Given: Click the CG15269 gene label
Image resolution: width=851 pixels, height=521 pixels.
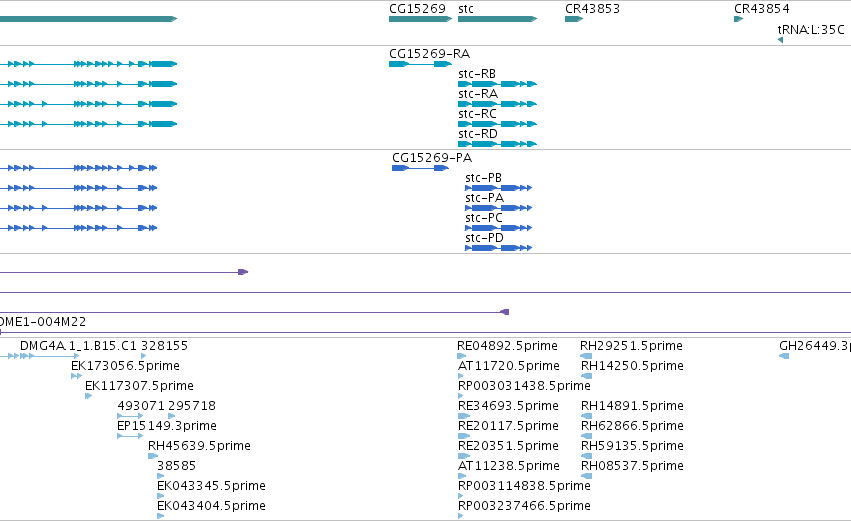Looking at the screenshot, I should tap(417, 9).
